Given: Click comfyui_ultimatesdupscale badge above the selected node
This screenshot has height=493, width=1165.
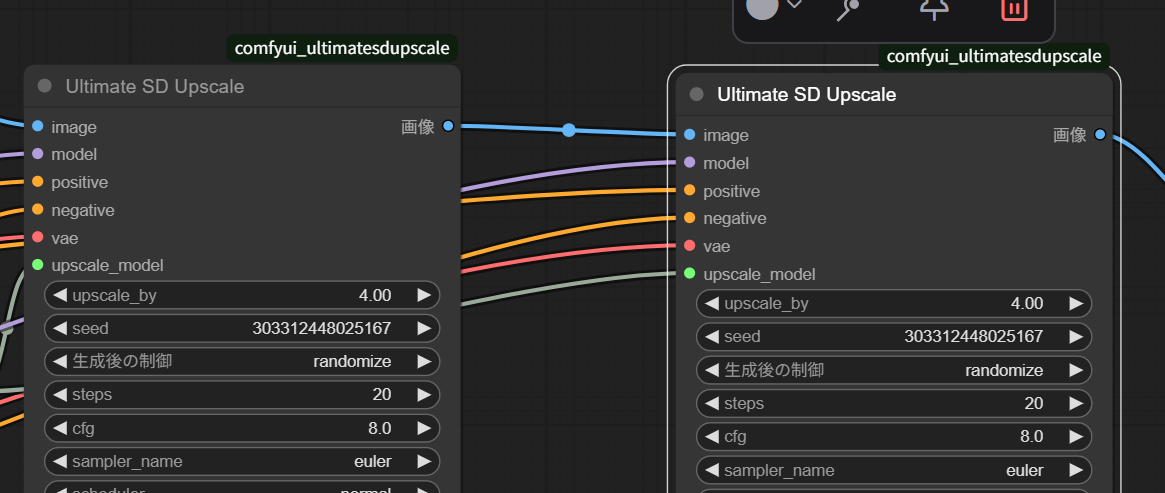Looking at the screenshot, I should pyautogui.click(x=994, y=56).
